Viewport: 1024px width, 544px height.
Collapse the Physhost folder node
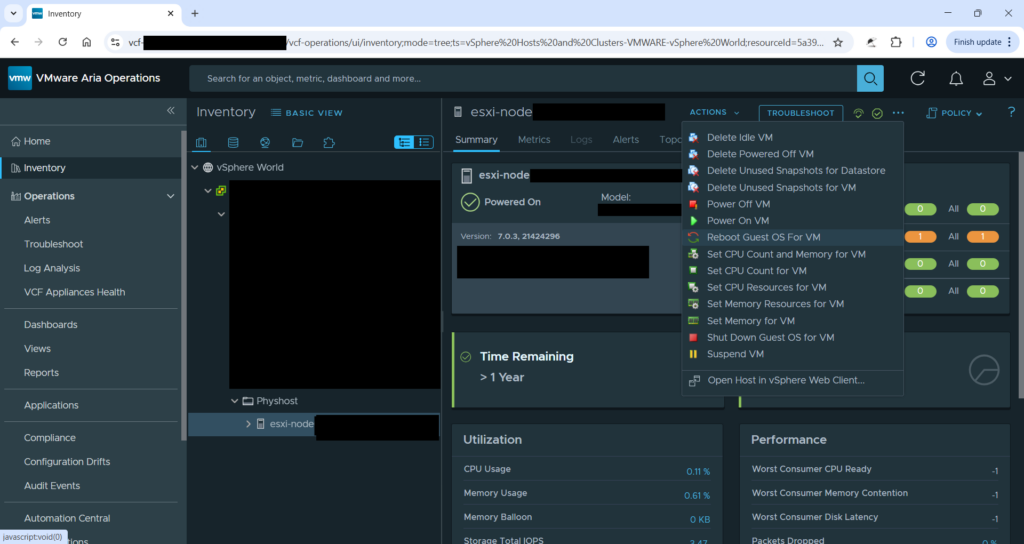234,401
